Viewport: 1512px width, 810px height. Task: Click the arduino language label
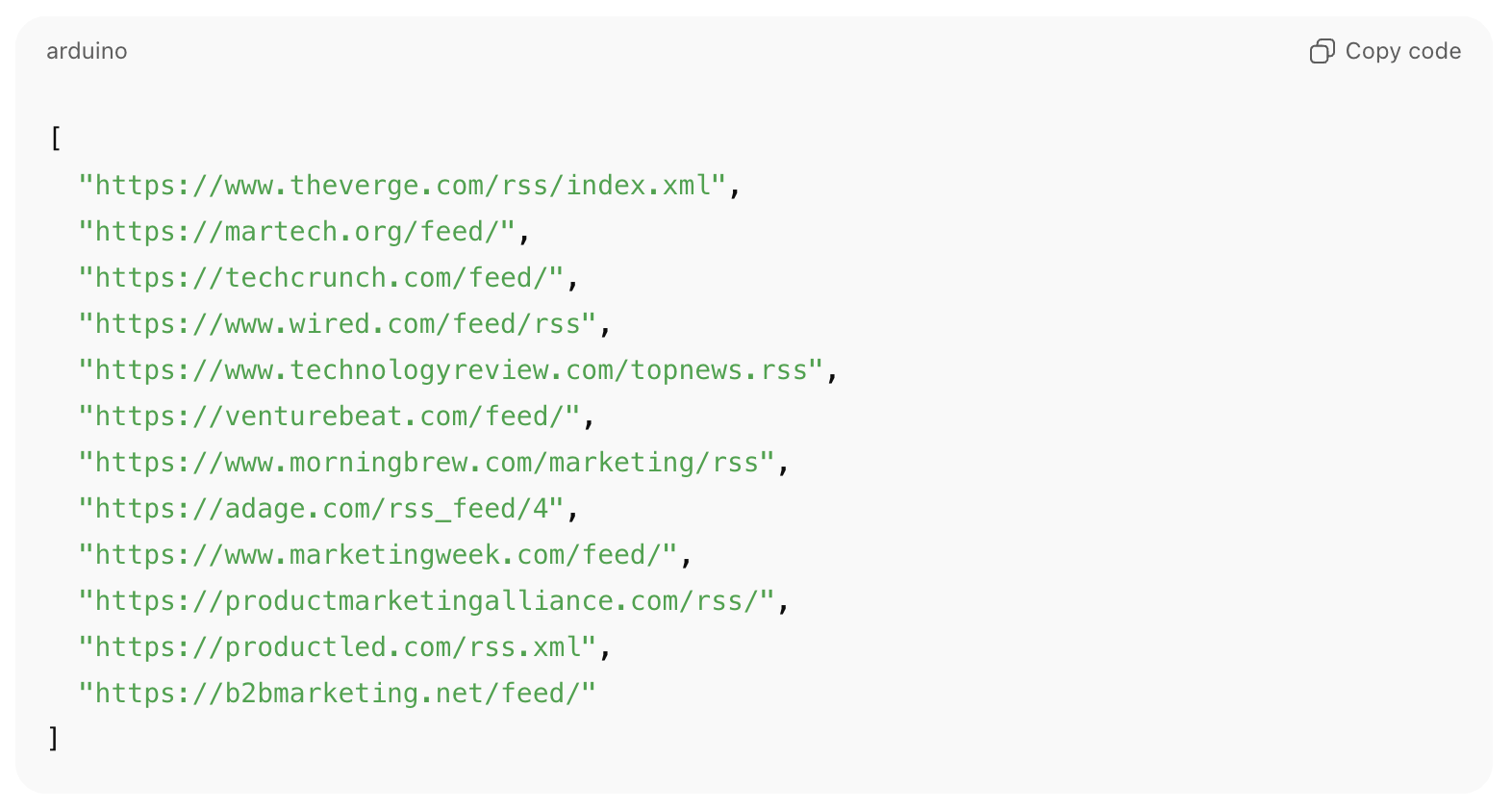[x=87, y=51]
